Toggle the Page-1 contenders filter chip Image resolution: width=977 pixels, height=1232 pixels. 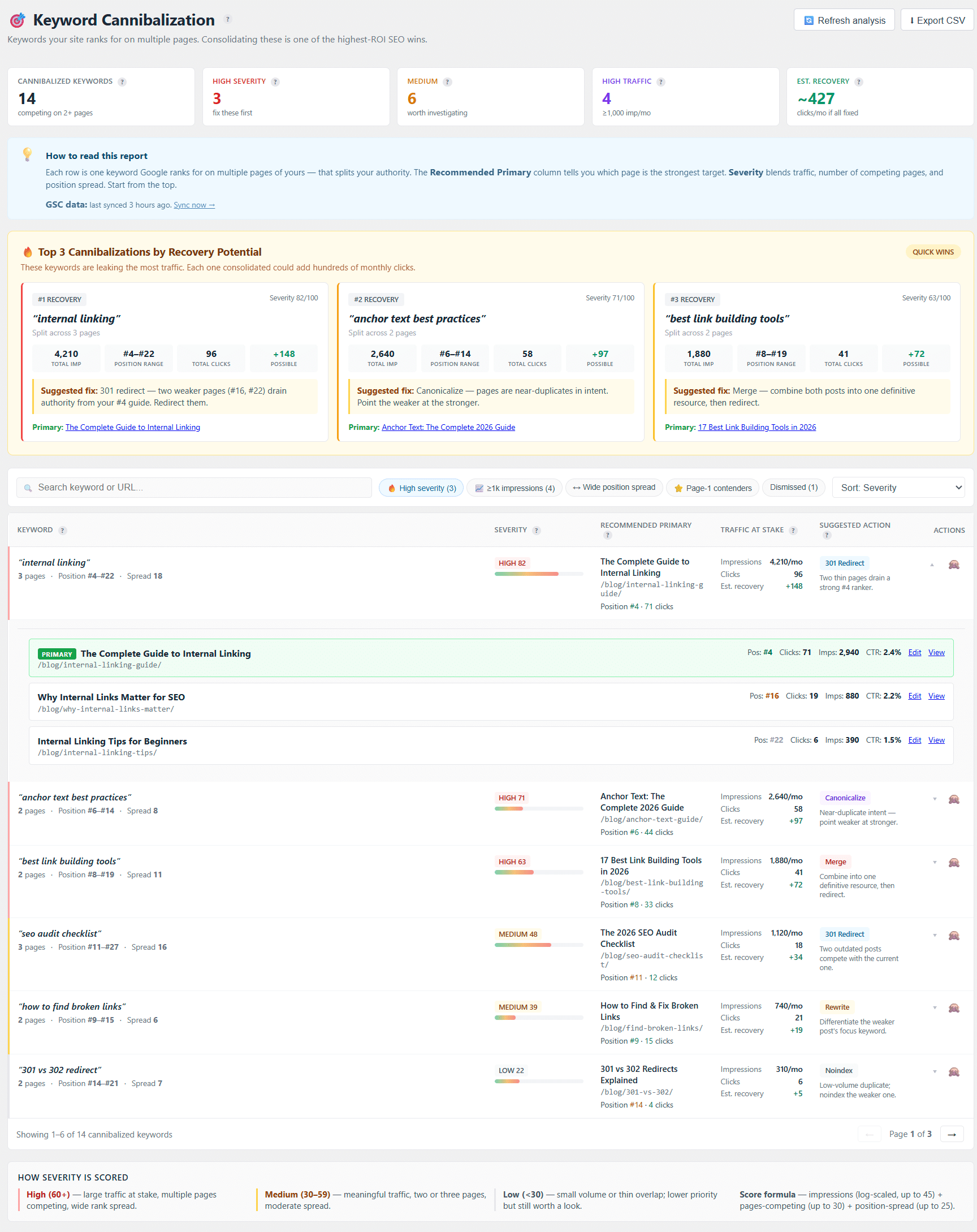point(712,488)
